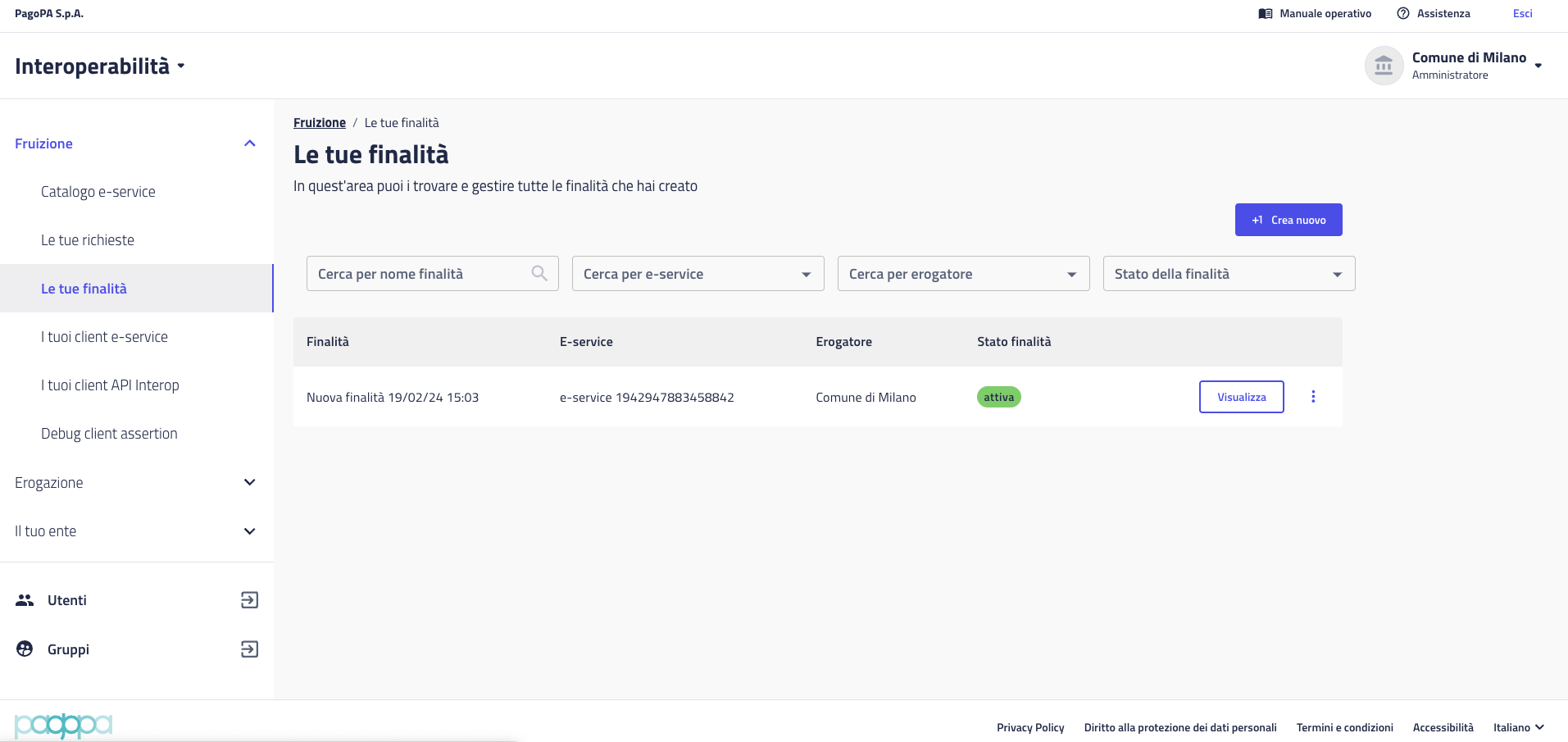1568x742 pixels.
Task: Click the Manuale operativo book icon
Action: click(1266, 14)
